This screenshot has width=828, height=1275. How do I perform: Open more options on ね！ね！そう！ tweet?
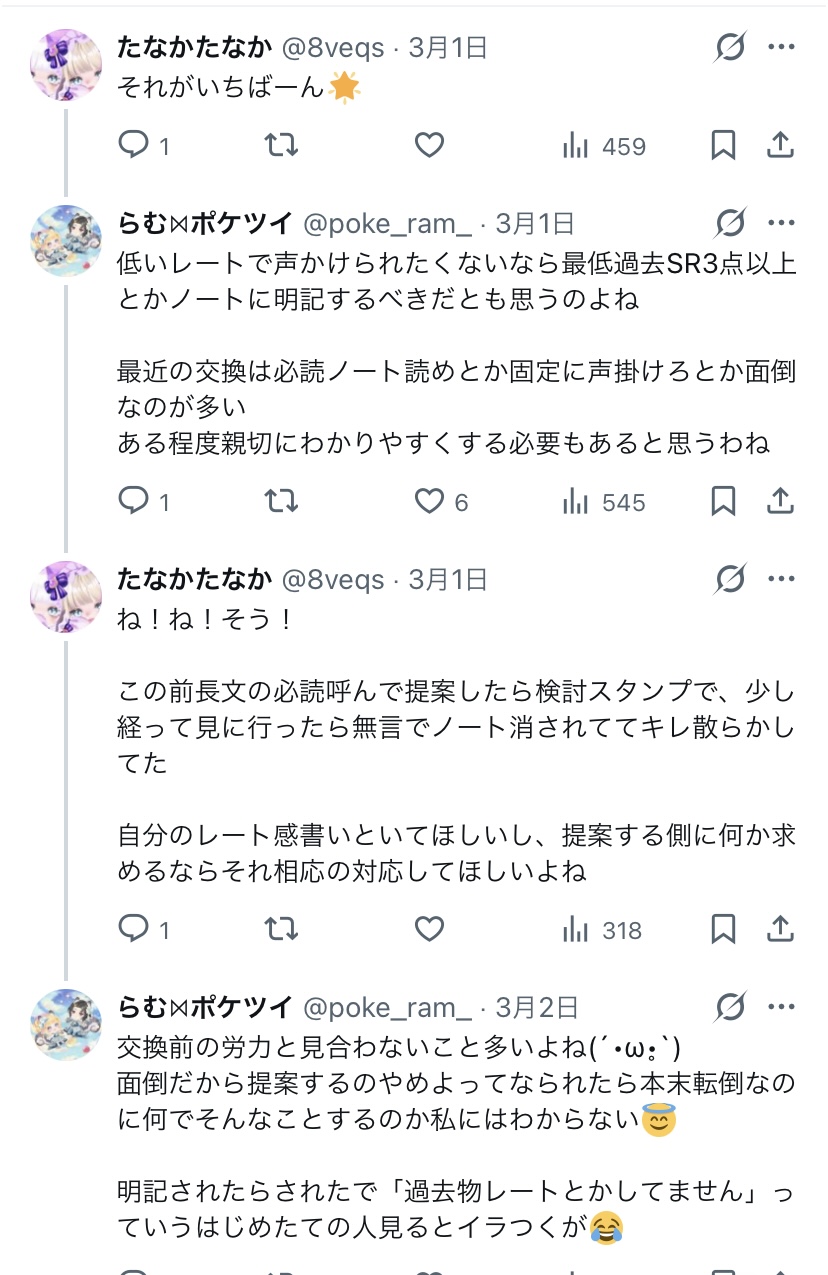tap(781, 578)
